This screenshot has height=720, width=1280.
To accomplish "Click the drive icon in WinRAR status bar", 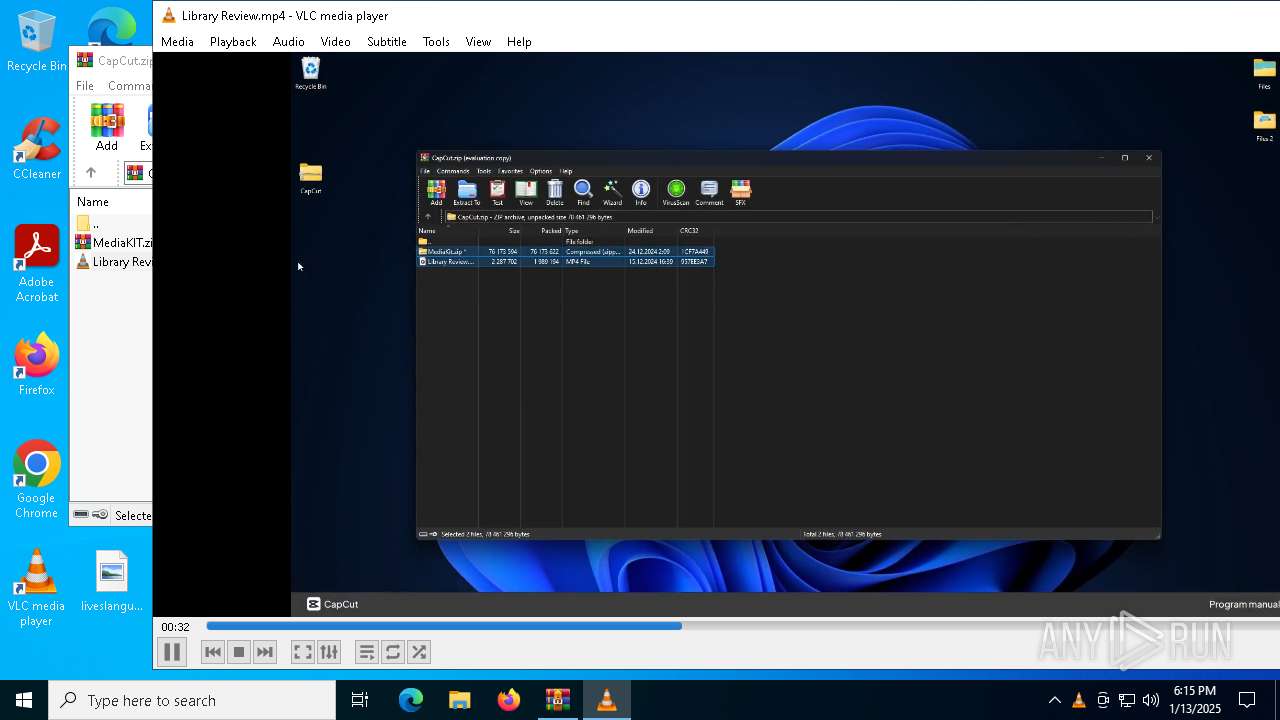I will pyautogui.click(x=81, y=515).
